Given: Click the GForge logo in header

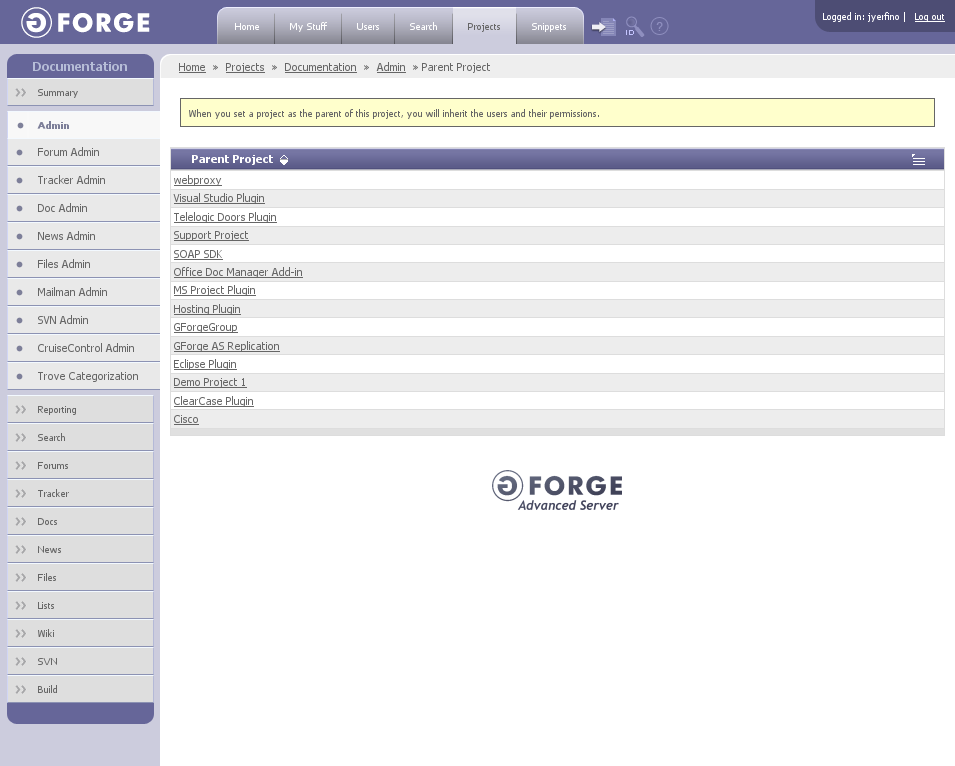Looking at the screenshot, I should [86, 23].
